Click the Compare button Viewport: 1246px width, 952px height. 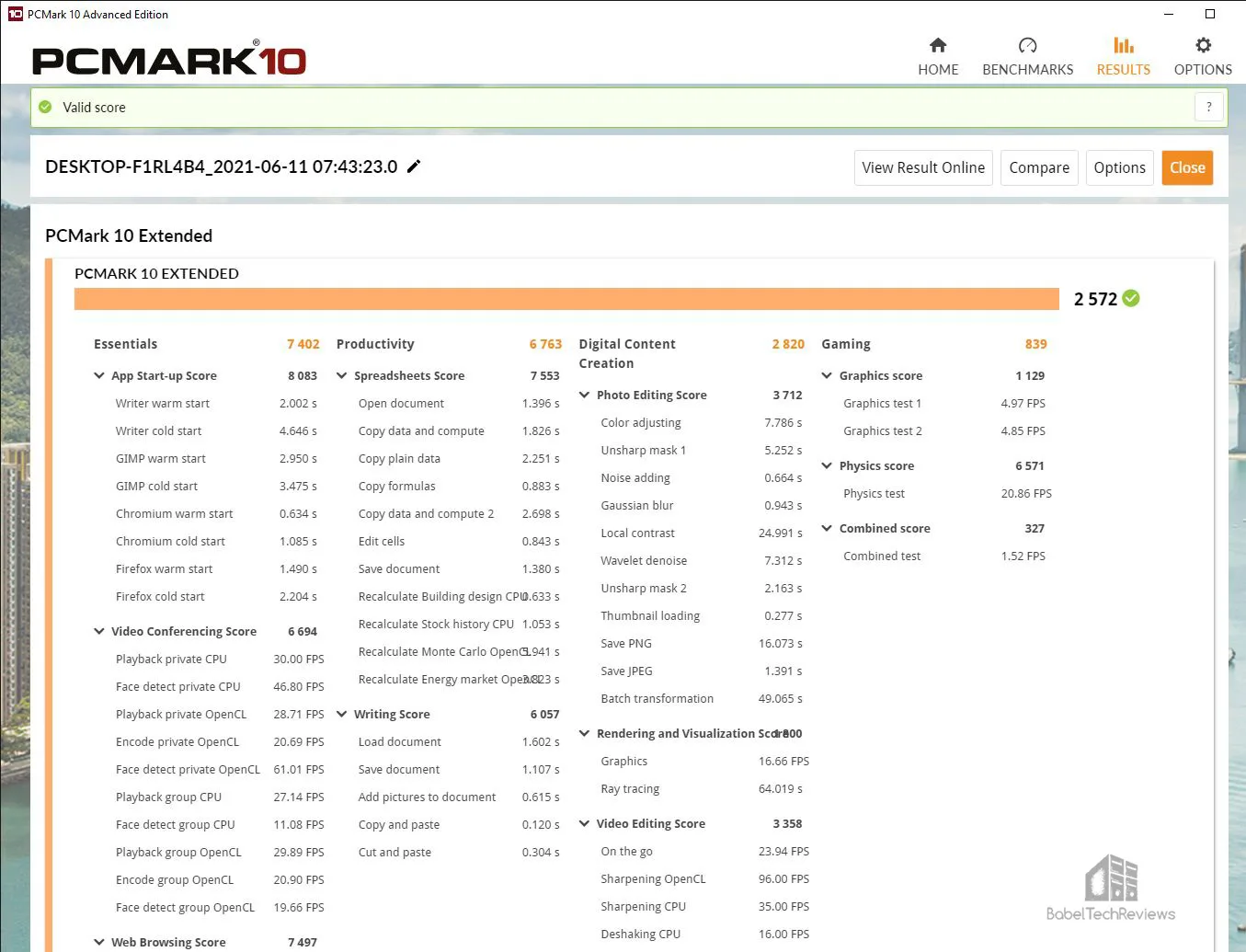coord(1039,167)
